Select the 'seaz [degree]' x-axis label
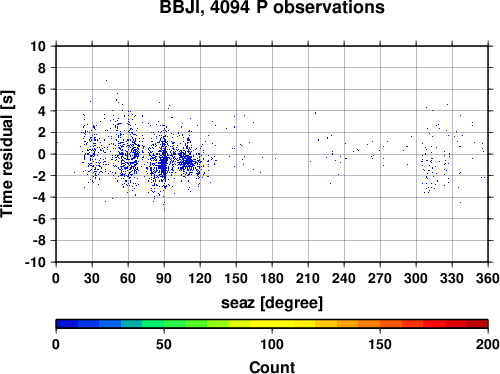This screenshot has width=500, height=374. 272,303
